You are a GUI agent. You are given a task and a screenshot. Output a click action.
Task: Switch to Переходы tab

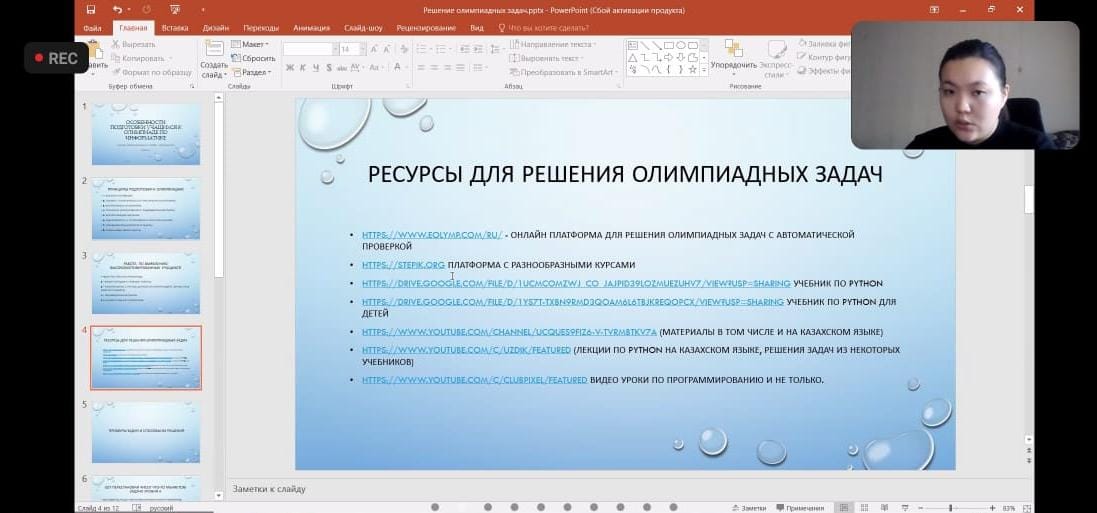point(261,28)
